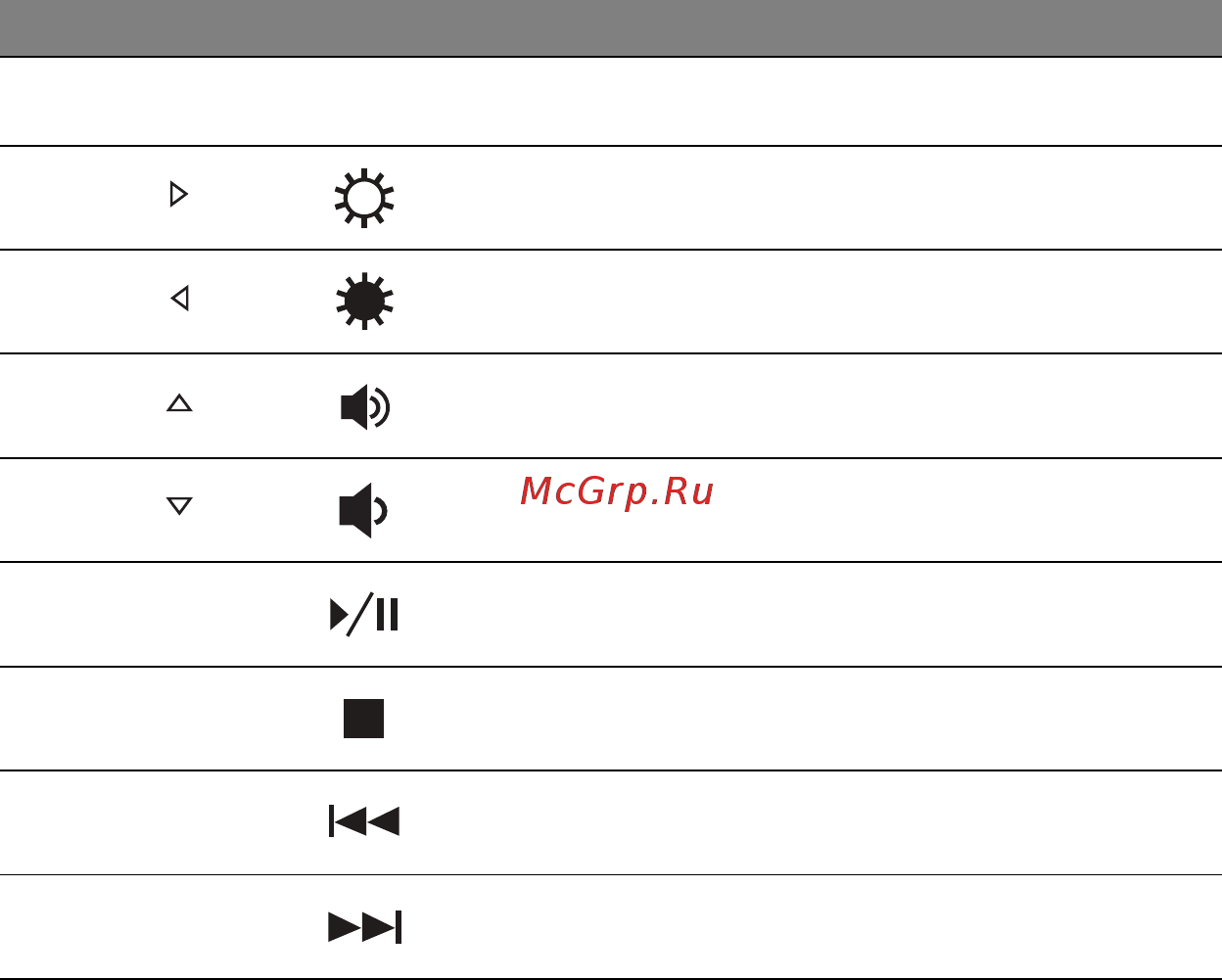Click the square stop icon
1222x980 pixels.
coord(363,719)
